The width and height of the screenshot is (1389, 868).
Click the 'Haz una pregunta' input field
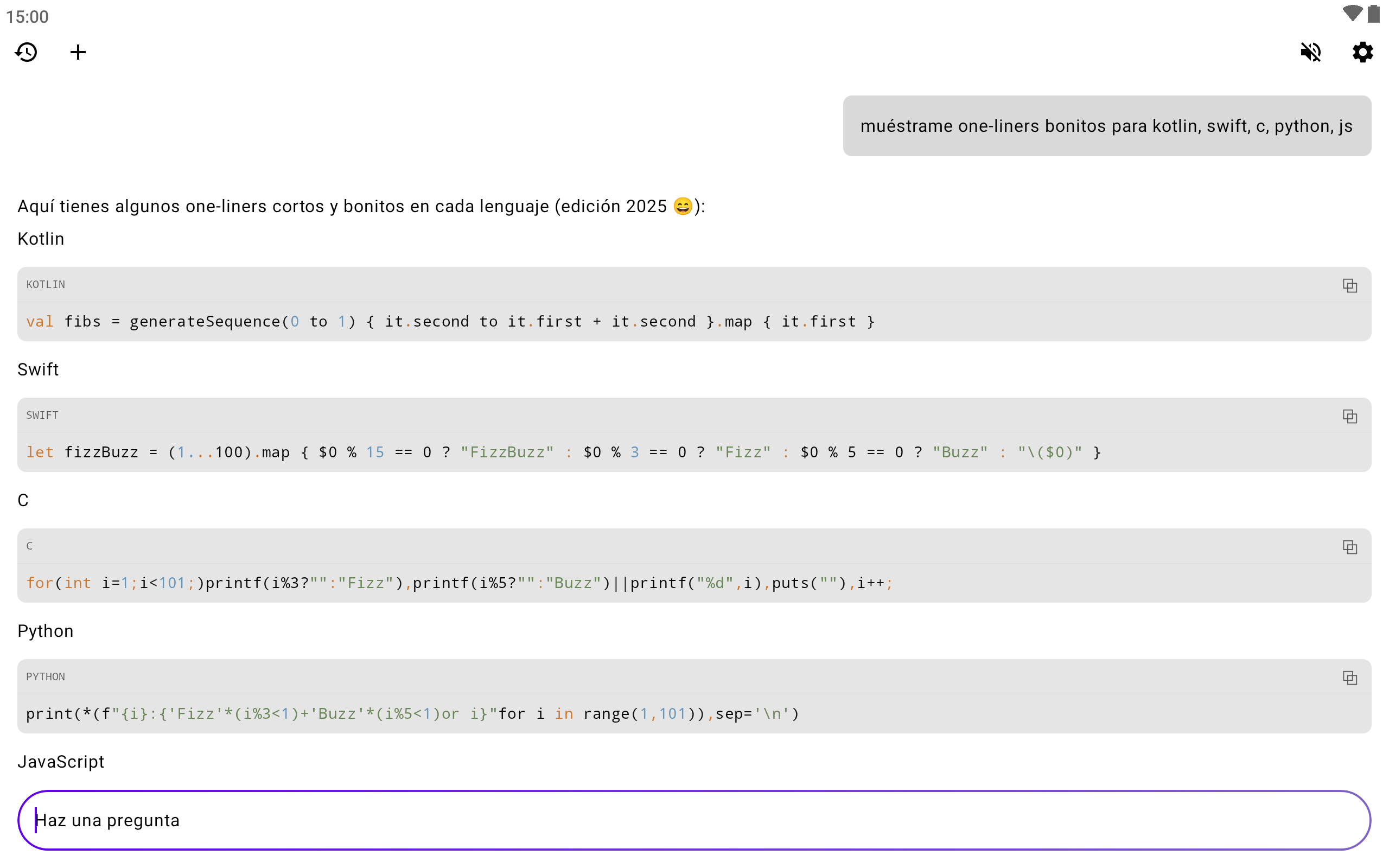(x=693, y=820)
